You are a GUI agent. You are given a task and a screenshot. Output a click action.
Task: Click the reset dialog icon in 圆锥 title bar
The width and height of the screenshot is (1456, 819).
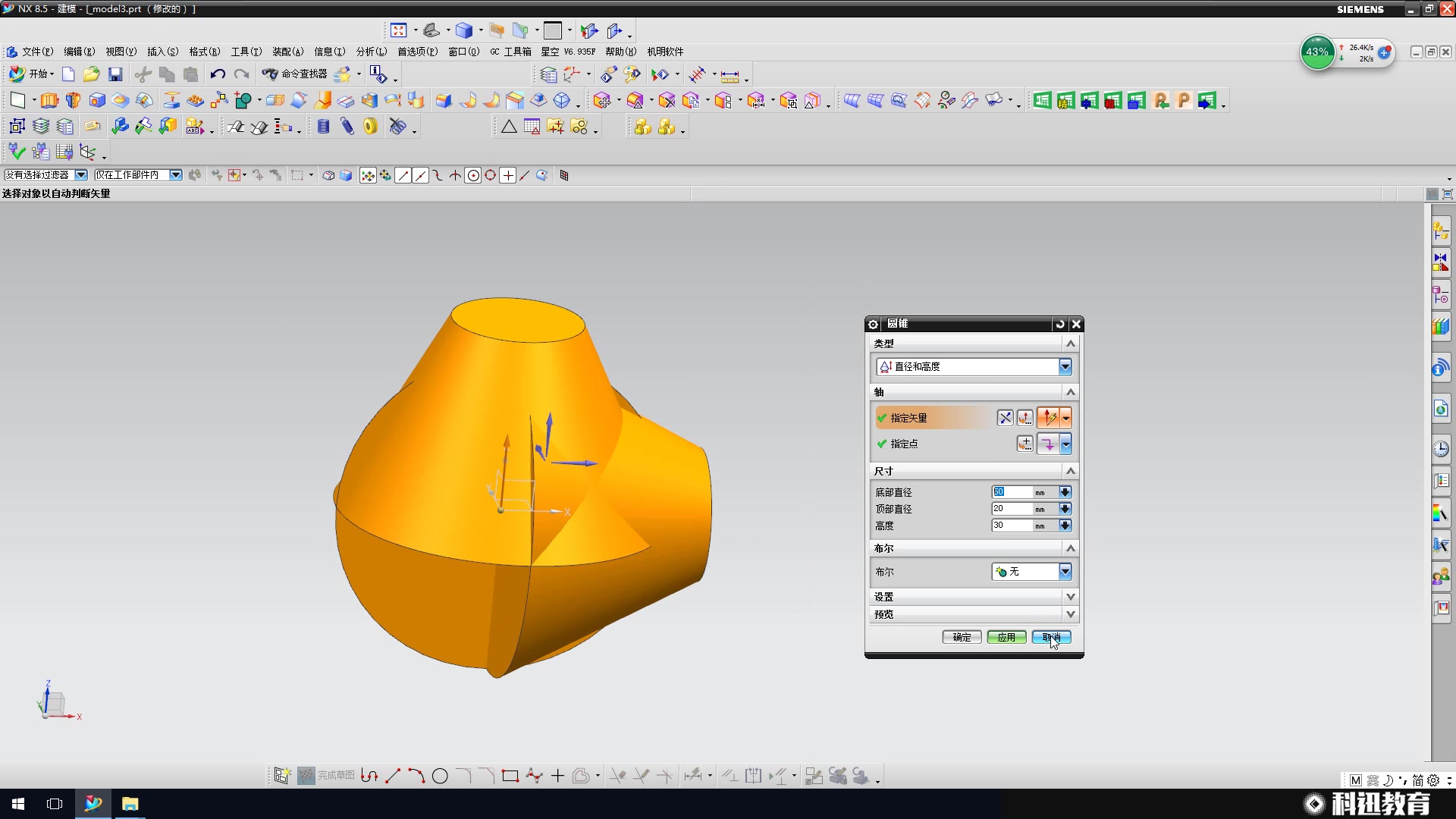1059,324
